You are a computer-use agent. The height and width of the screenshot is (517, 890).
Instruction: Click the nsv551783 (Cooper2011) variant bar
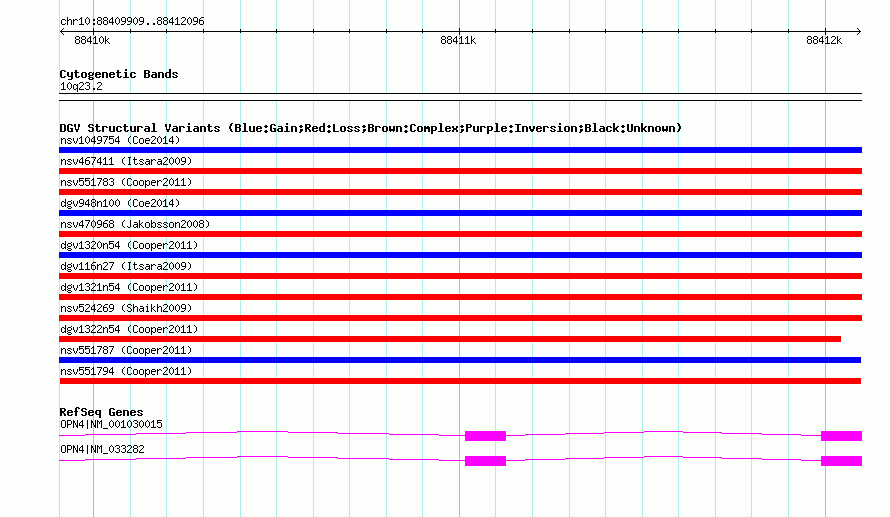460,192
